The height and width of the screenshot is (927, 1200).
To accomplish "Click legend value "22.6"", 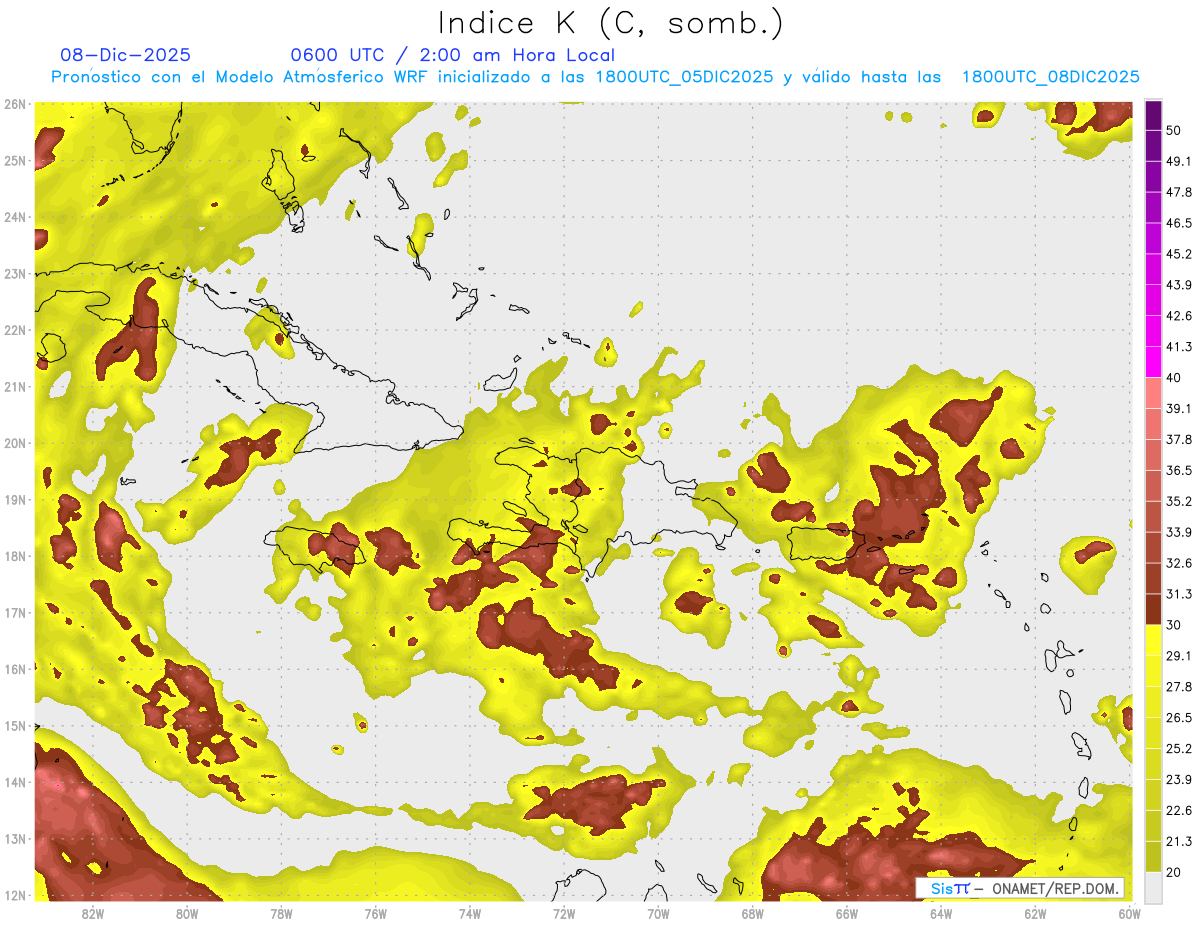I will tap(1178, 811).
